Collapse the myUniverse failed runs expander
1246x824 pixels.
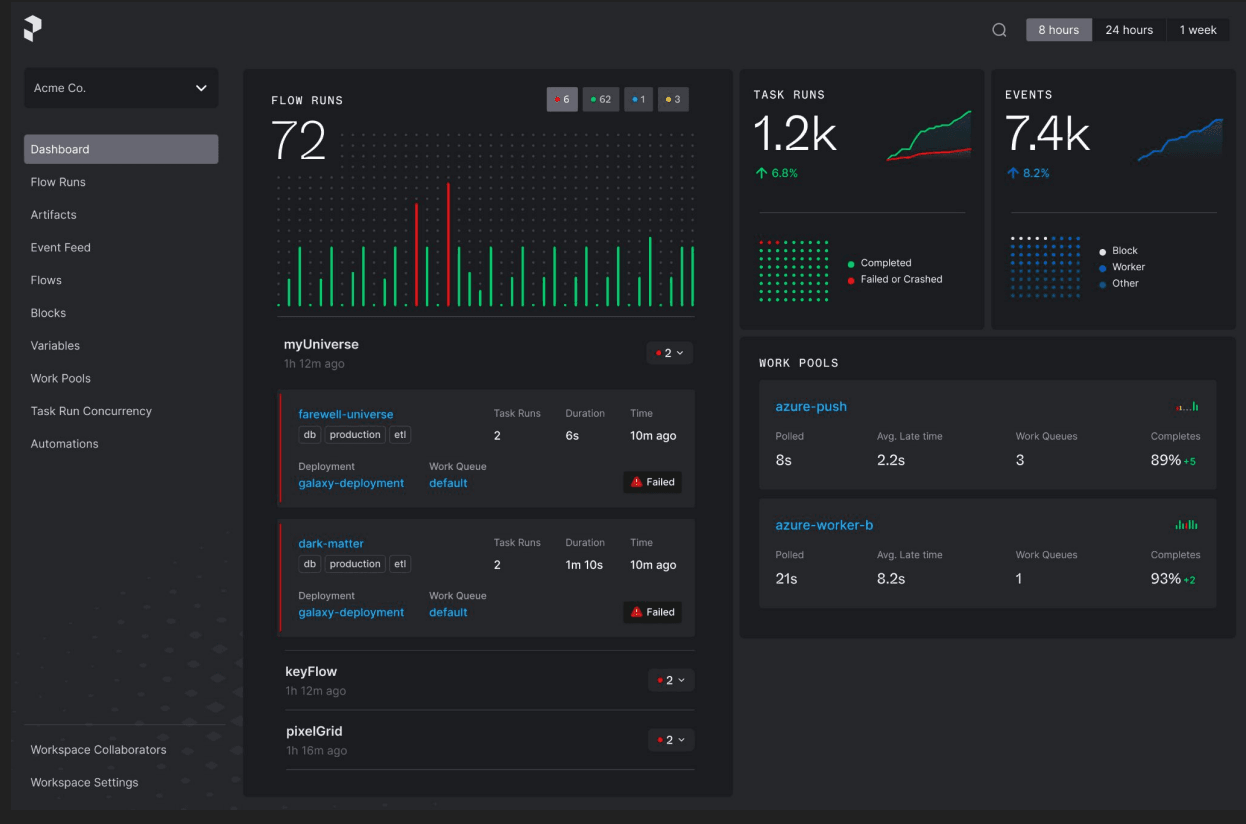coord(669,353)
